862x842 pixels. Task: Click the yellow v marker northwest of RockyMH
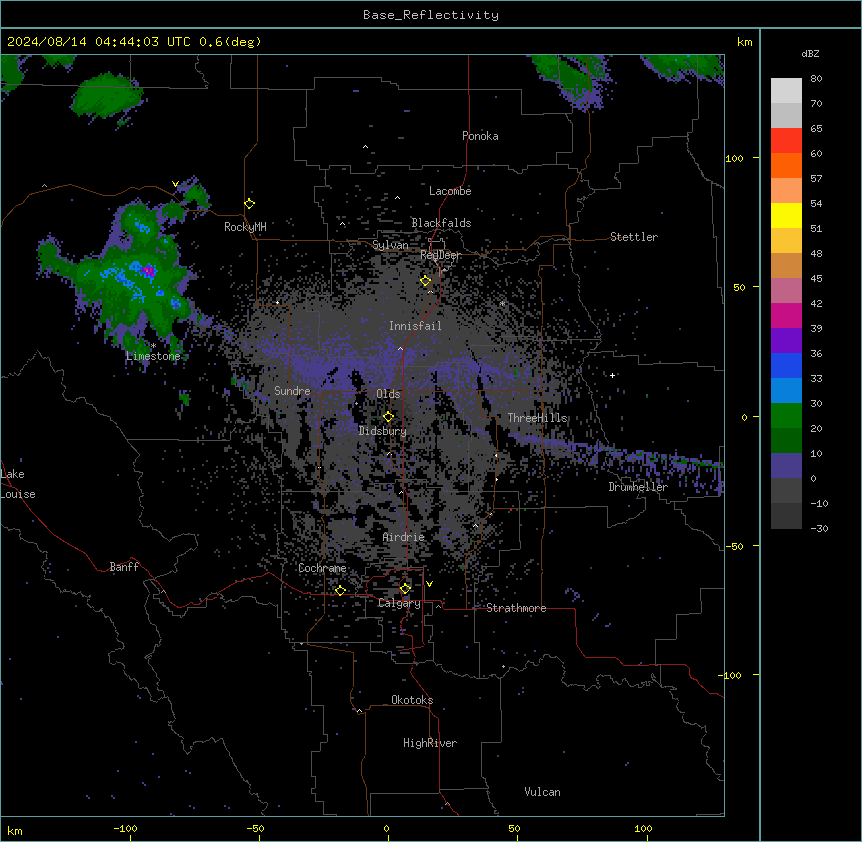click(x=175, y=184)
